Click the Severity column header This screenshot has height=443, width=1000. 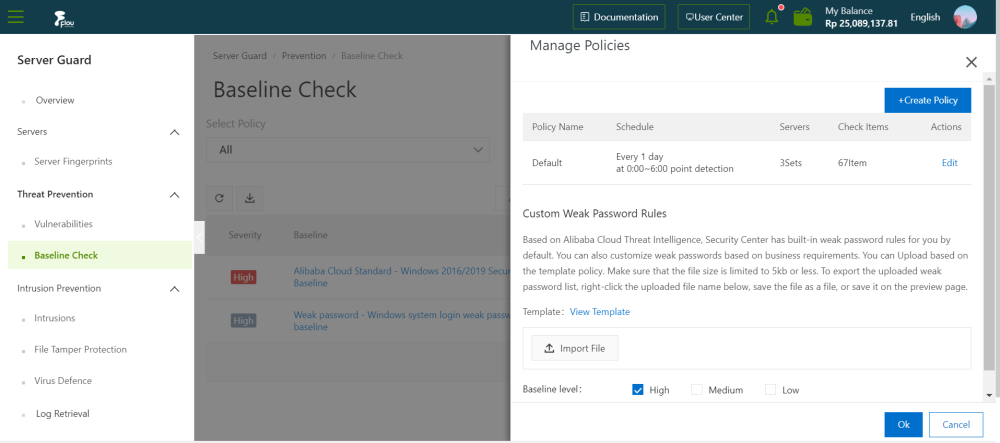[245, 235]
